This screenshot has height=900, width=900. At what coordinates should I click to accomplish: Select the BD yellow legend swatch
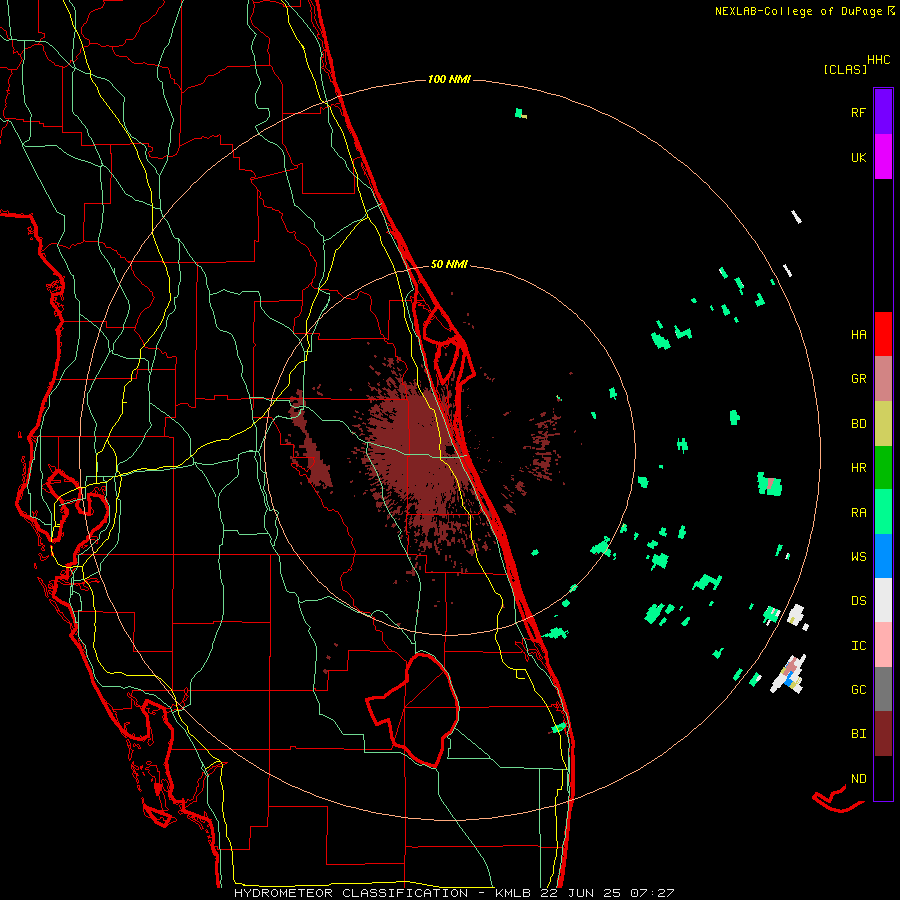(883, 424)
